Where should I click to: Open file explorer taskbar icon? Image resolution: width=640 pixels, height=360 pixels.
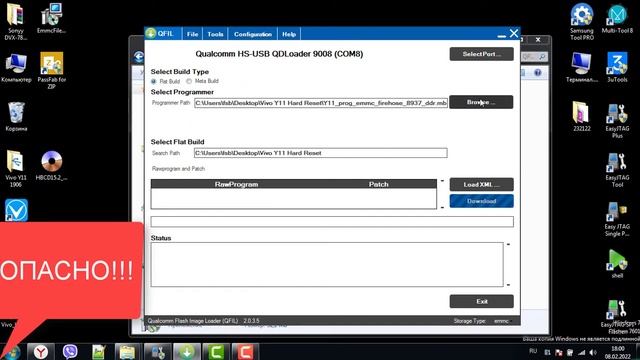tap(127, 351)
